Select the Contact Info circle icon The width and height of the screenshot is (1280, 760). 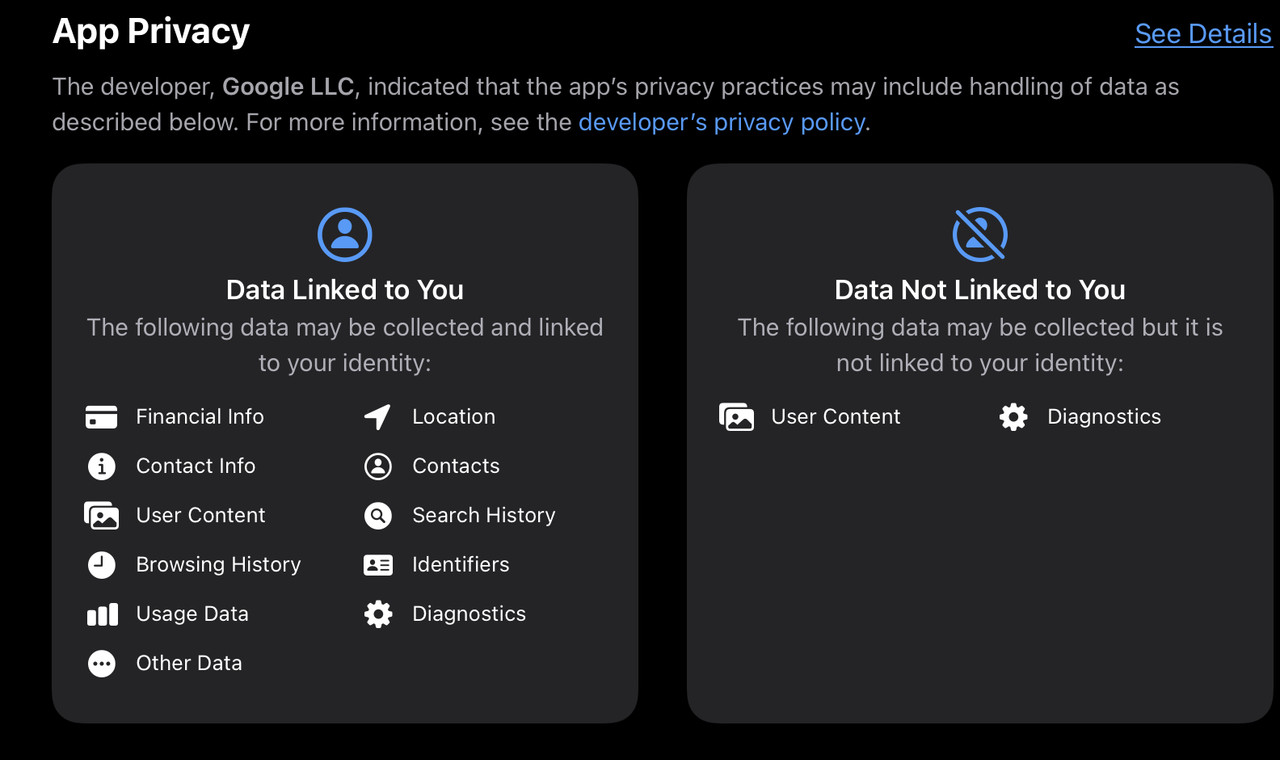coord(102,466)
